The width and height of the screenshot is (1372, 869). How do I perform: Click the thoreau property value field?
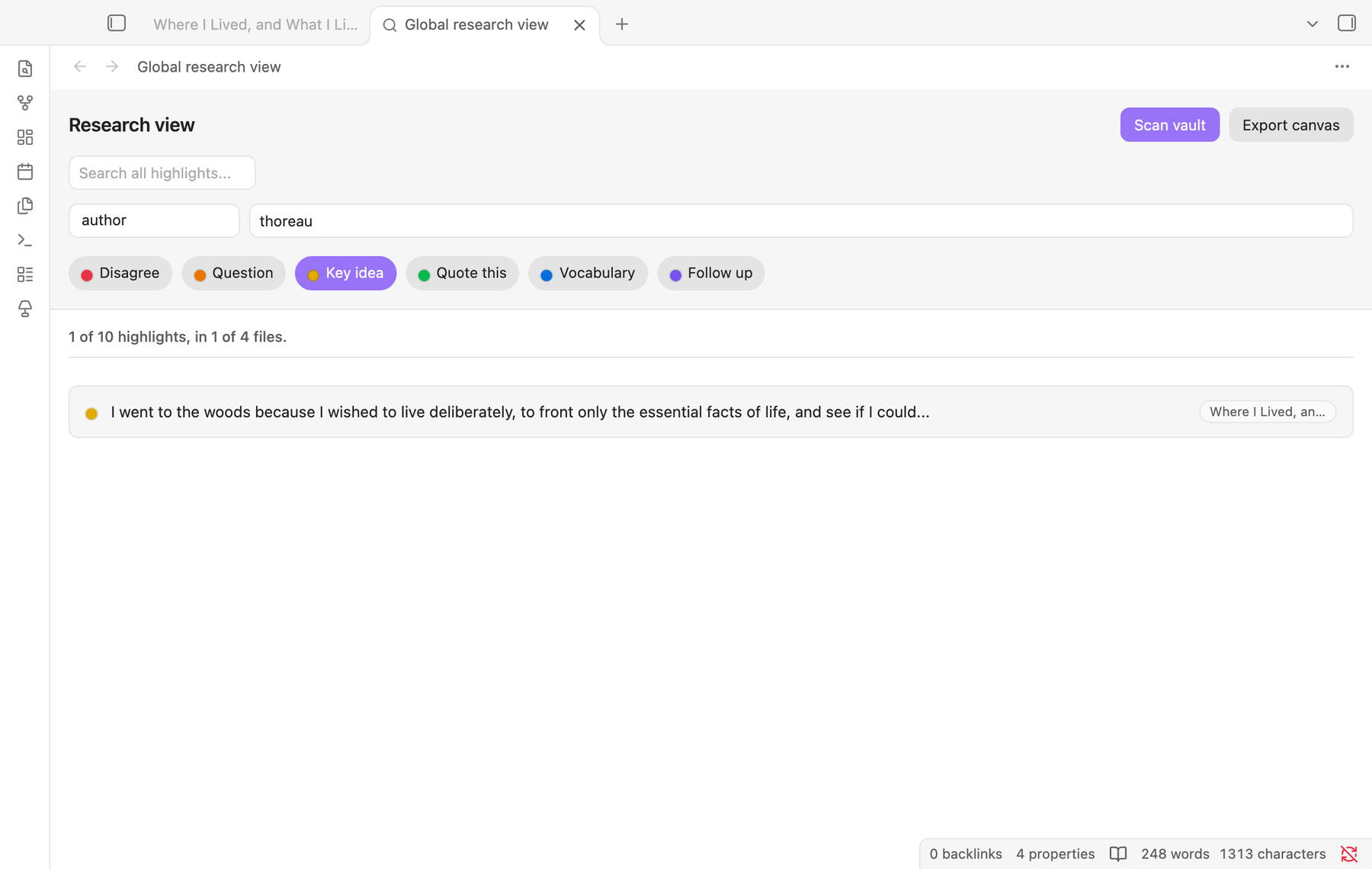click(801, 220)
